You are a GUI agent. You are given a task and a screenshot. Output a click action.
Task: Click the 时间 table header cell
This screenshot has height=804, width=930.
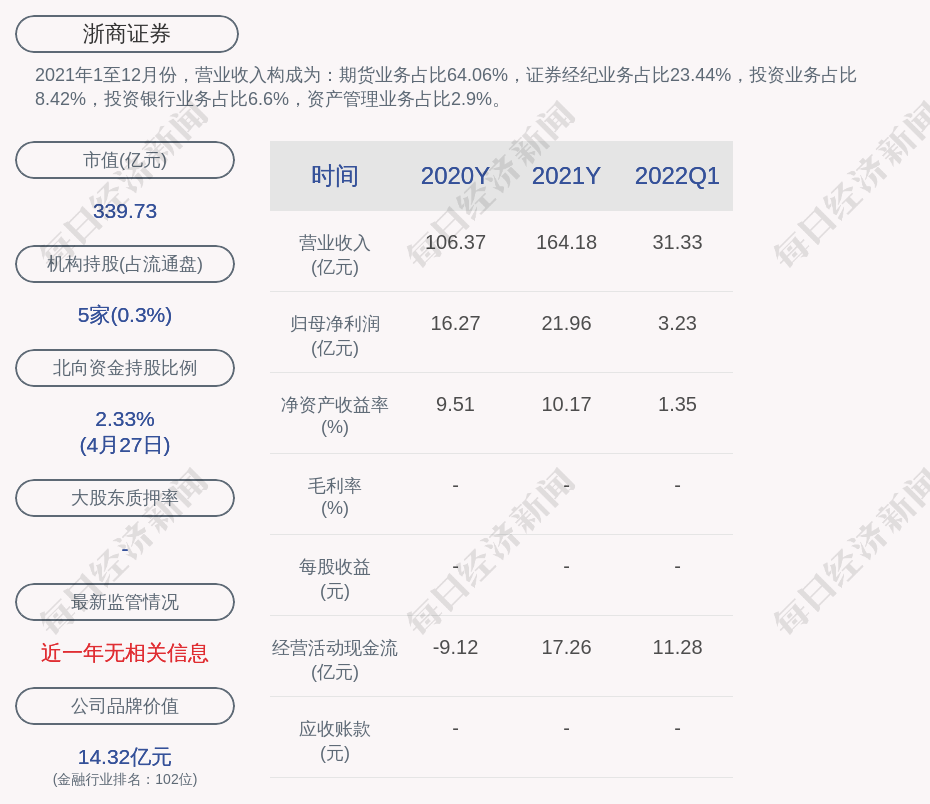coord(335,176)
